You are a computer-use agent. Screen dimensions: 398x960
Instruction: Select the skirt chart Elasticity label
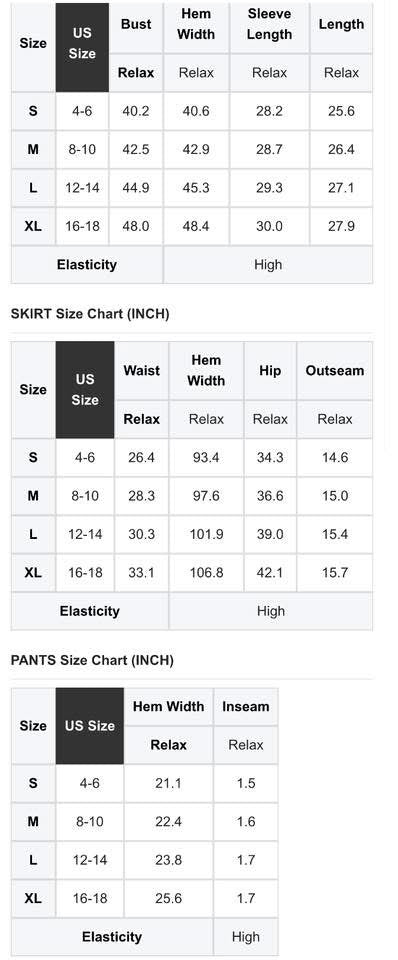tap(89, 611)
